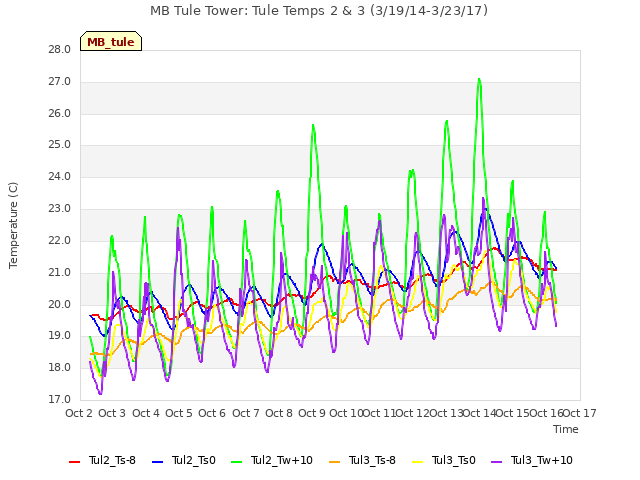Click the Temperature (C) axis label
The image size is (640, 480).
pos(13,225)
